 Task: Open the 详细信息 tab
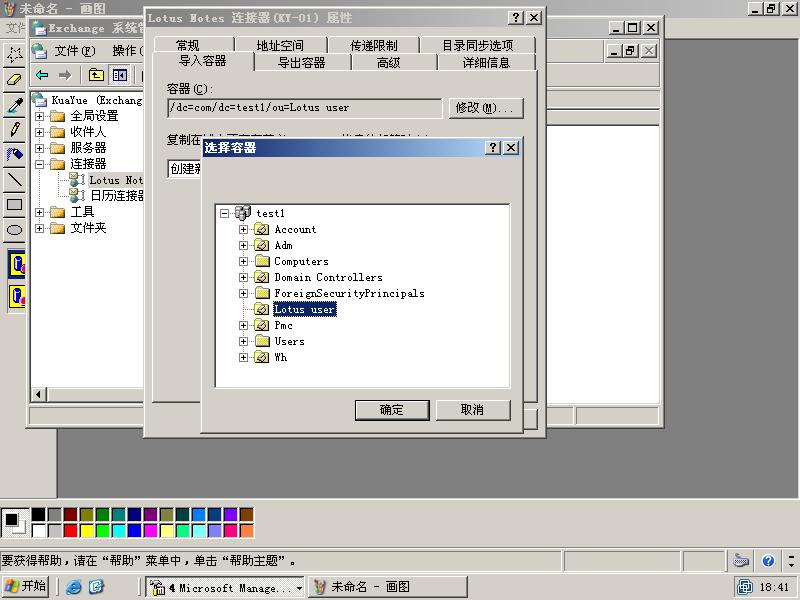pos(486,62)
